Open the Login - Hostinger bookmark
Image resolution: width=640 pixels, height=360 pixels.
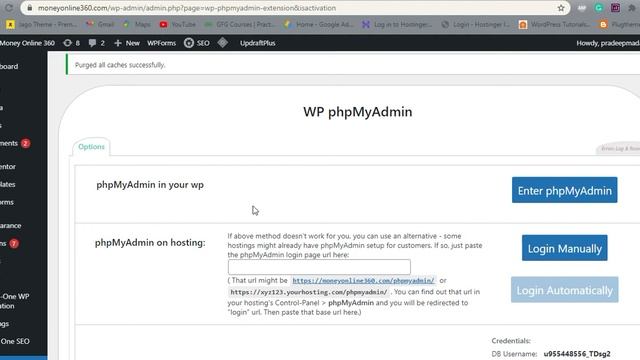coord(476,24)
